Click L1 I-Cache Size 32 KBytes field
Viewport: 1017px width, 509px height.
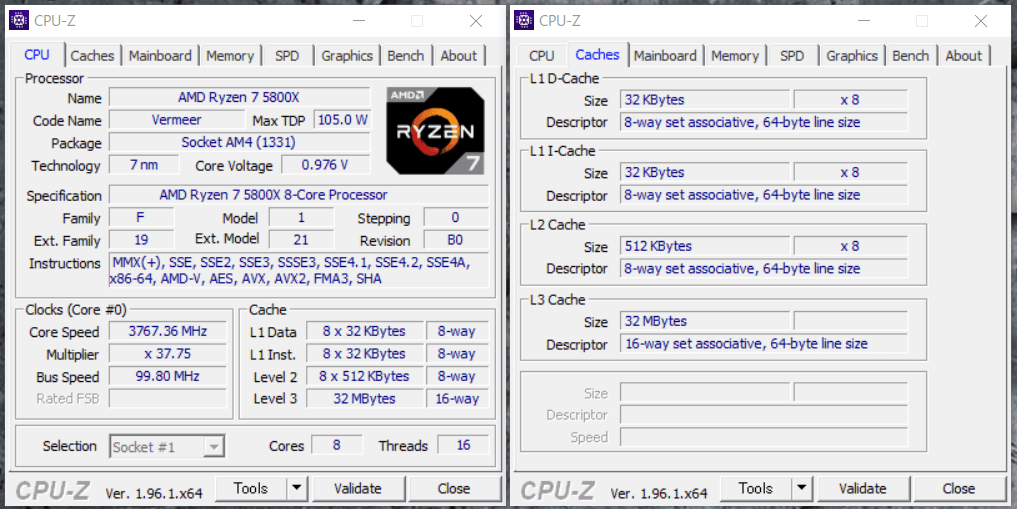click(x=705, y=172)
